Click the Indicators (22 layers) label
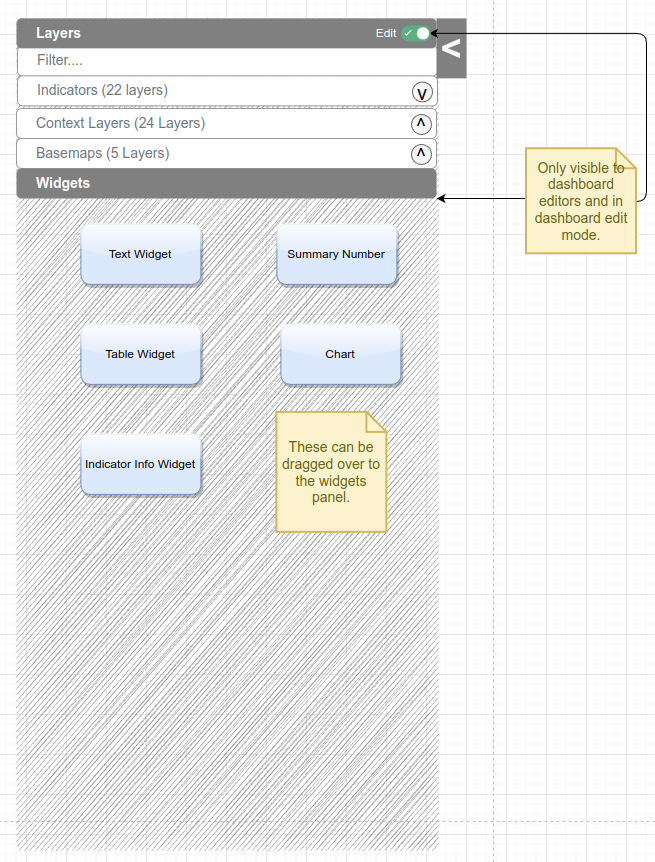 point(102,90)
